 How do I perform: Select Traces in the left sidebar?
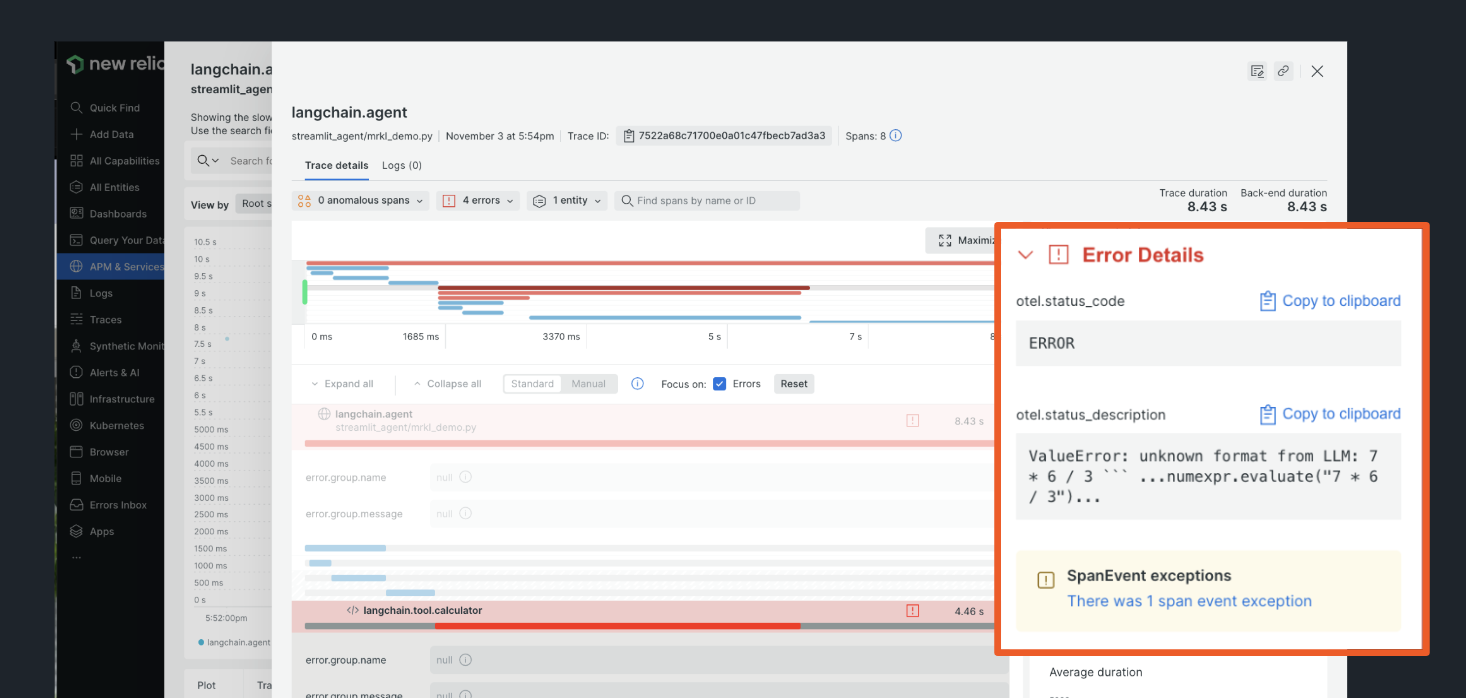pos(108,319)
